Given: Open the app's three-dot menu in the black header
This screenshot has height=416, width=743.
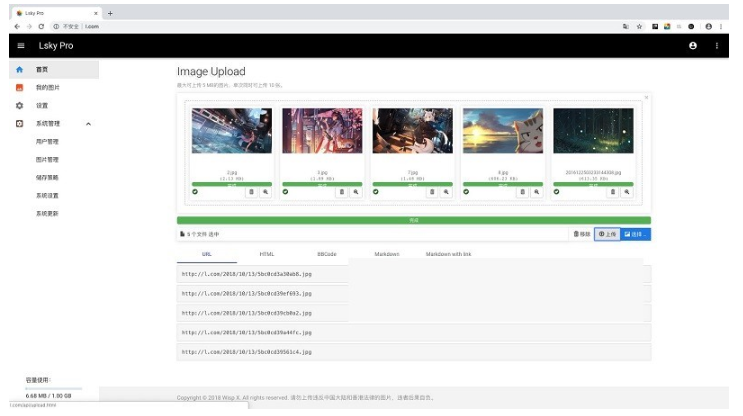Looking at the screenshot, I should pyautogui.click(x=717, y=46).
